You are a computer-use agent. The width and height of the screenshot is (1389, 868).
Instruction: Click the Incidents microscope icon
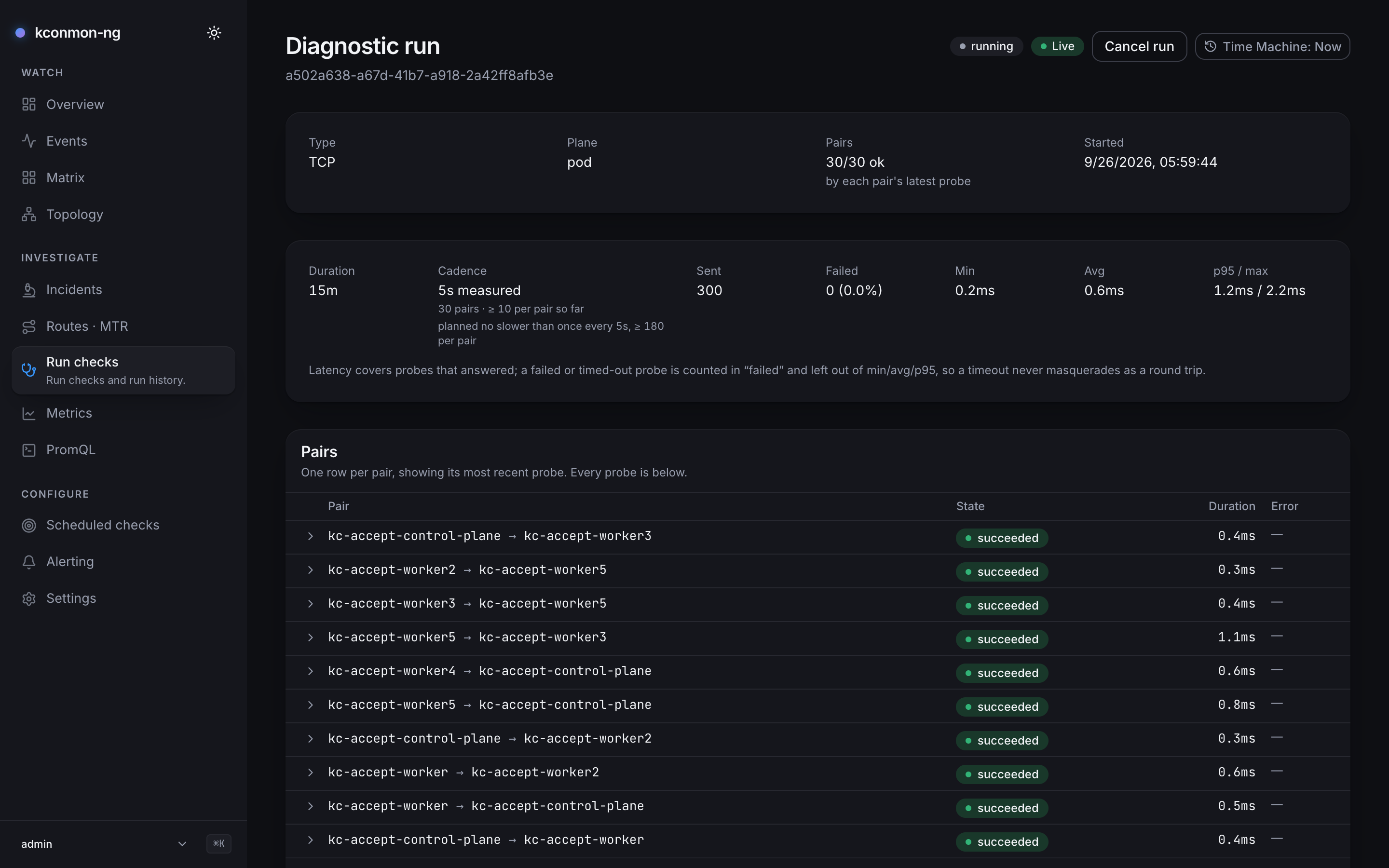(x=29, y=290)
